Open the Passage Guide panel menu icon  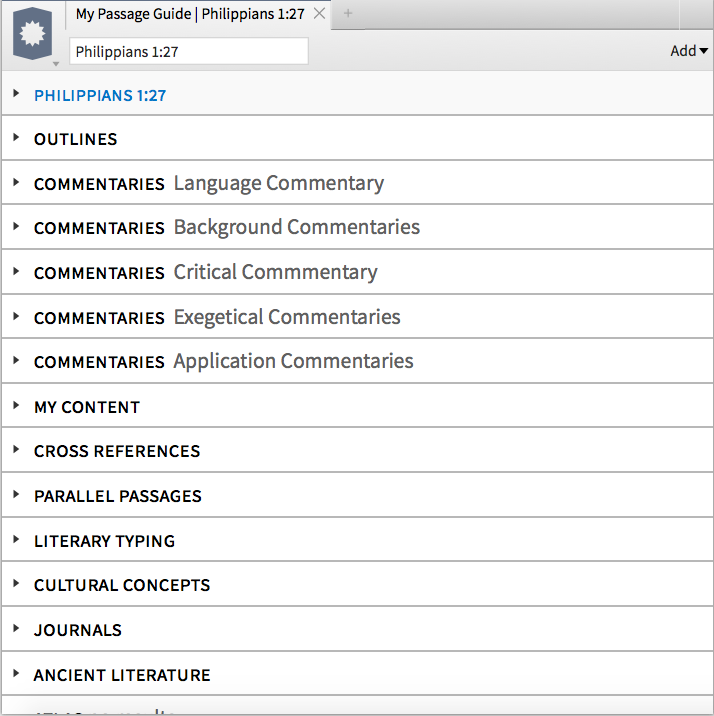coord(32,34)
